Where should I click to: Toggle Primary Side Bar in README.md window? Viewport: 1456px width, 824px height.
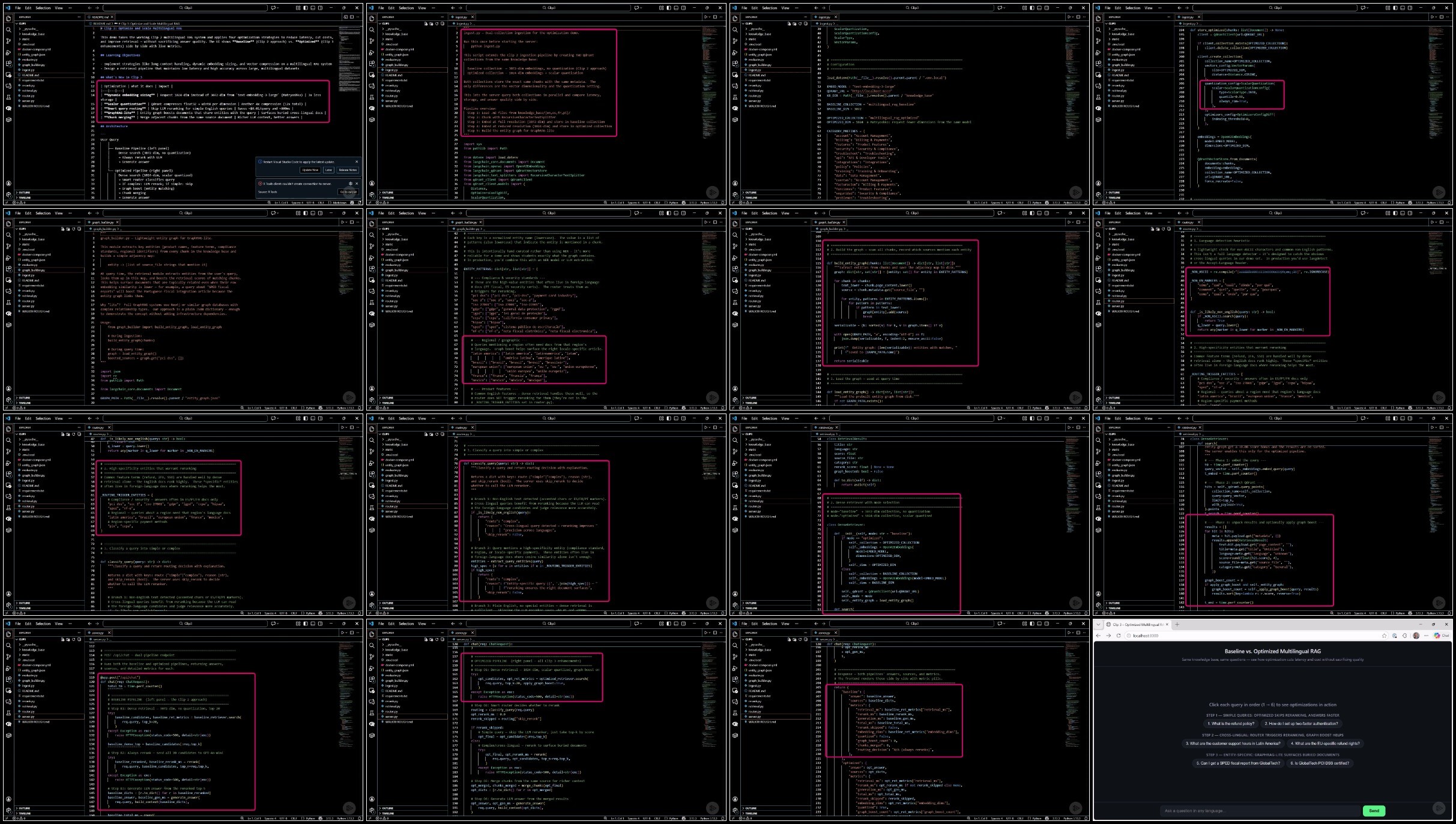(306, 8)
